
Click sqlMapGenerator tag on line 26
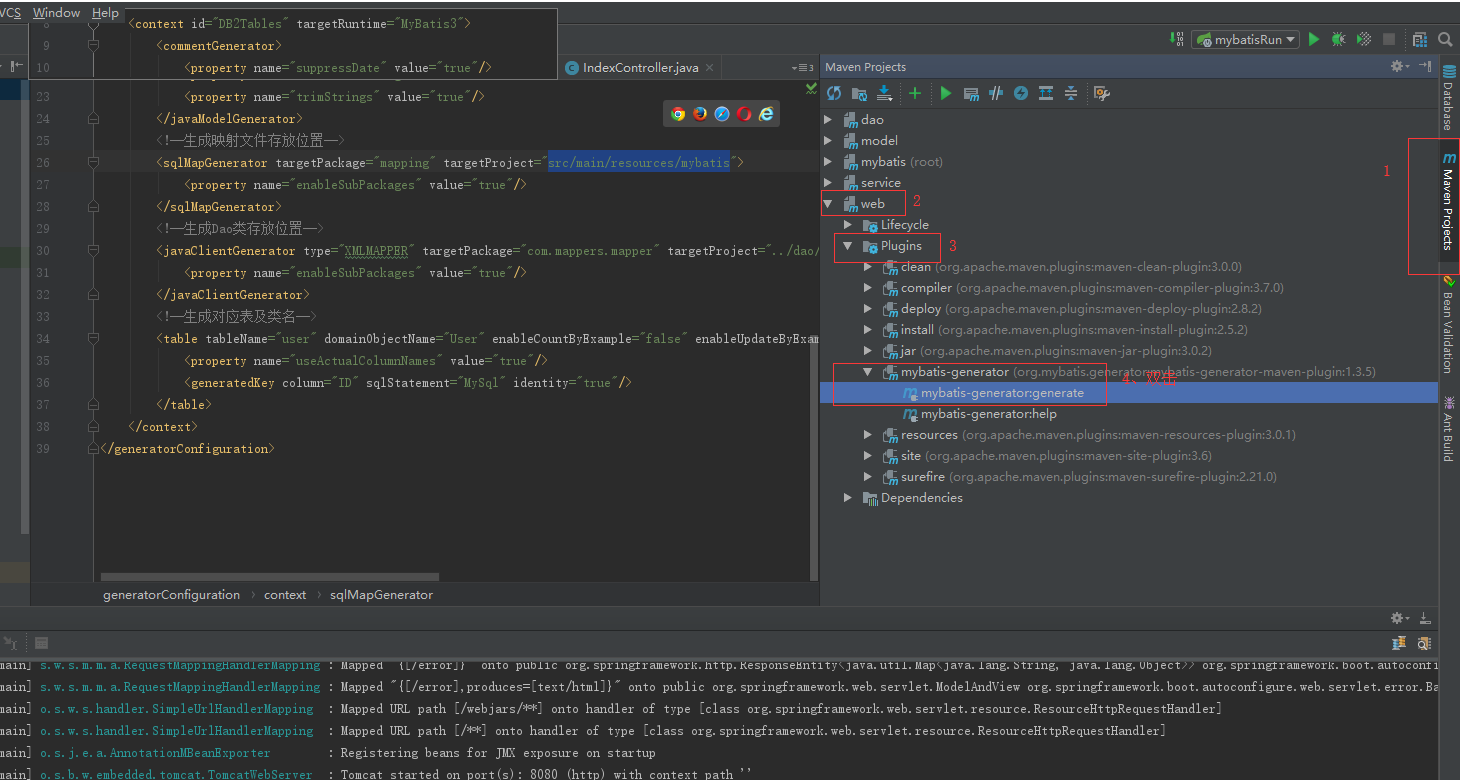215,162
